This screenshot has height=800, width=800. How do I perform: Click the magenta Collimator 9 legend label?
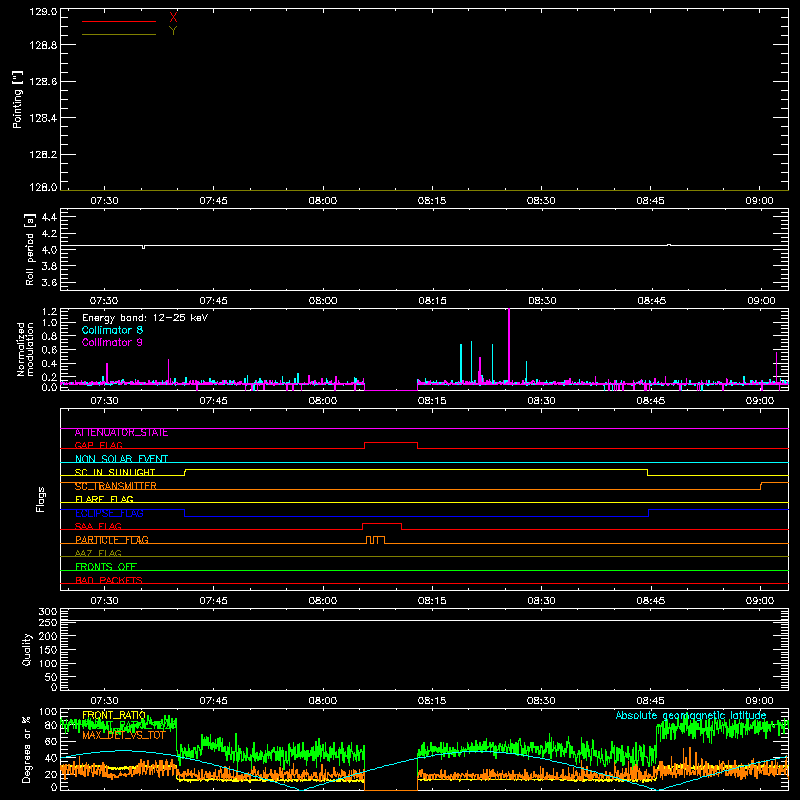tap(112, 342)
